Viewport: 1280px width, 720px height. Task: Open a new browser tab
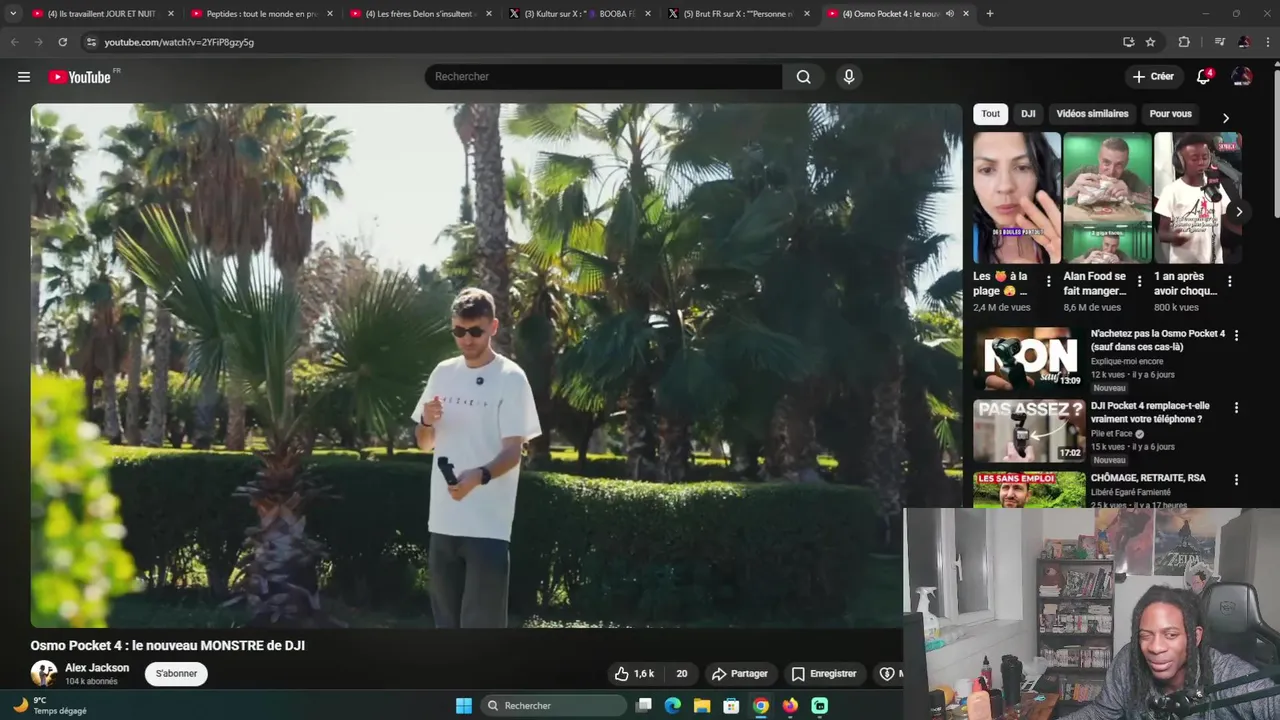pyautogui.click(x=990, y=14)
